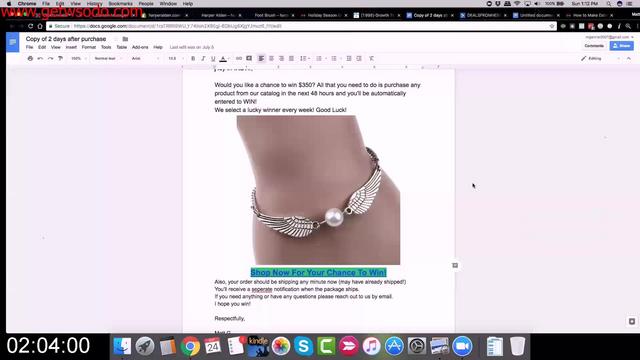Click the document title field
This screenshot has width=640, height=360.
(x=66, y=39)
